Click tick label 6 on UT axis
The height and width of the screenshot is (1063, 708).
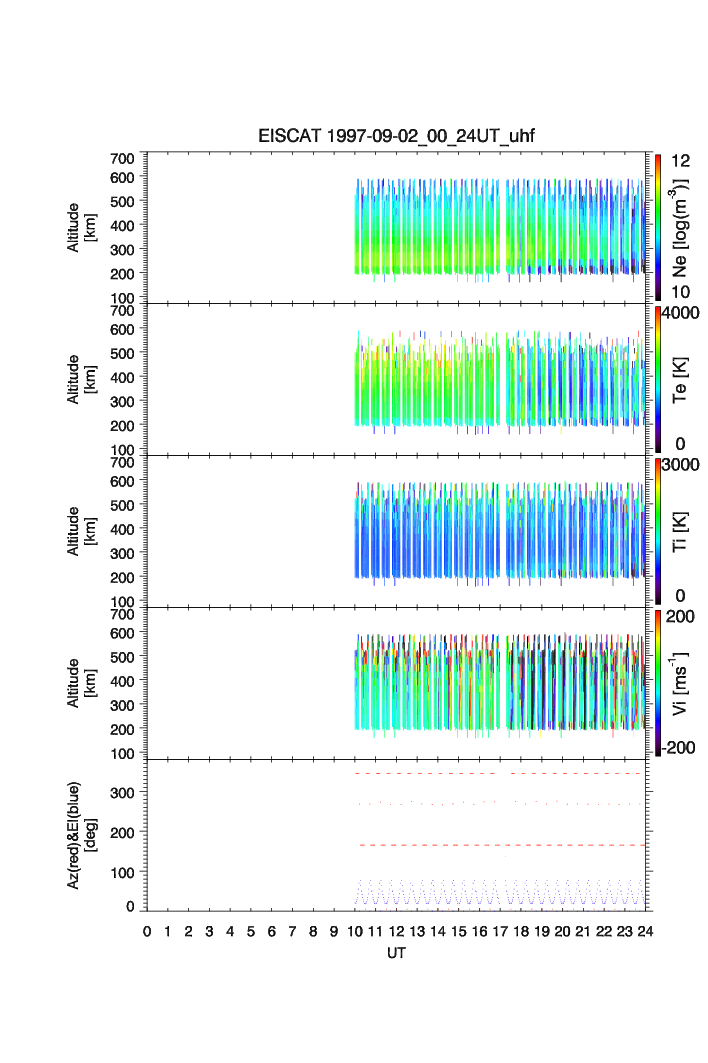point(271,931)
